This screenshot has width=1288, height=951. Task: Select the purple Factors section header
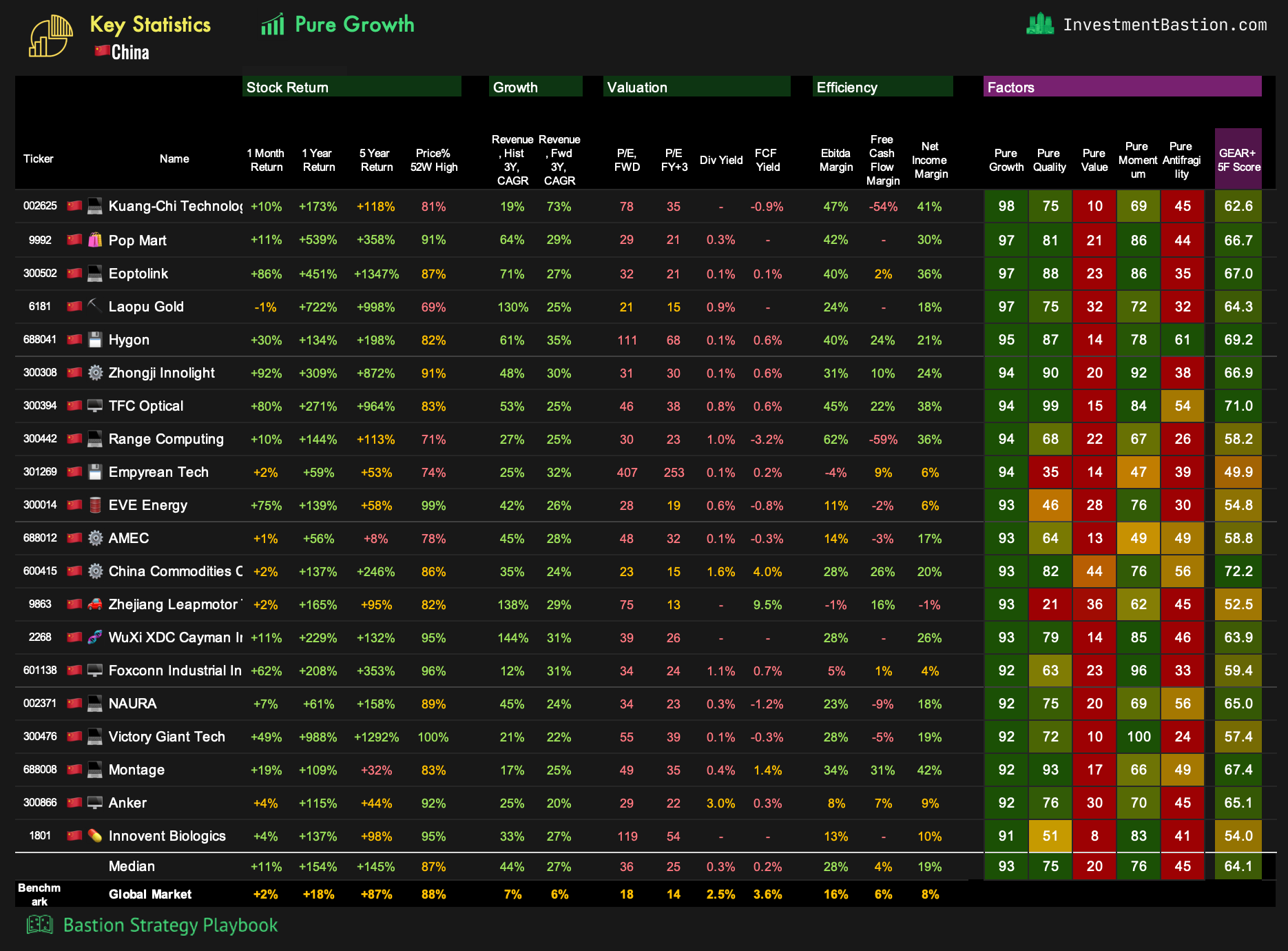[1123, 87]
